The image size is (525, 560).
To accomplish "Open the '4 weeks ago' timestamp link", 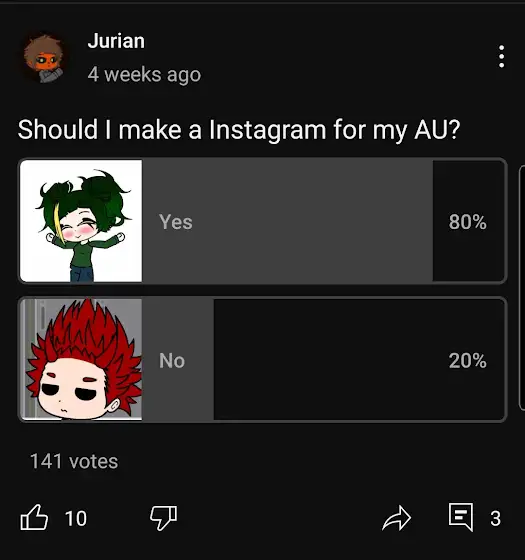I will click(144, 75).
